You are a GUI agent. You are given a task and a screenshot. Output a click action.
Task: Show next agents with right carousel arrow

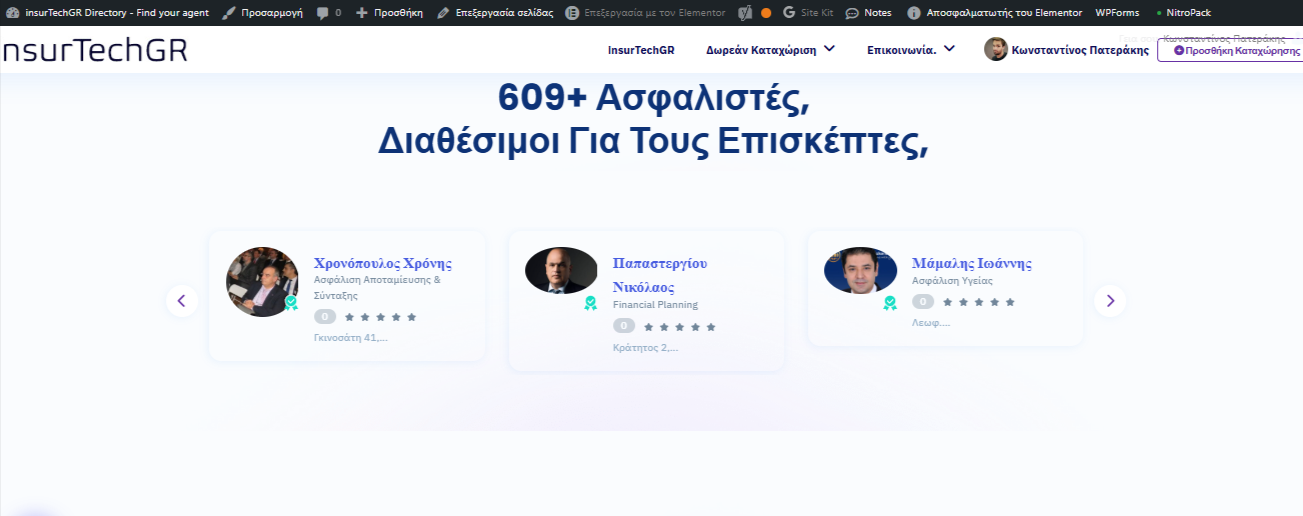(x=1110, y=301)
